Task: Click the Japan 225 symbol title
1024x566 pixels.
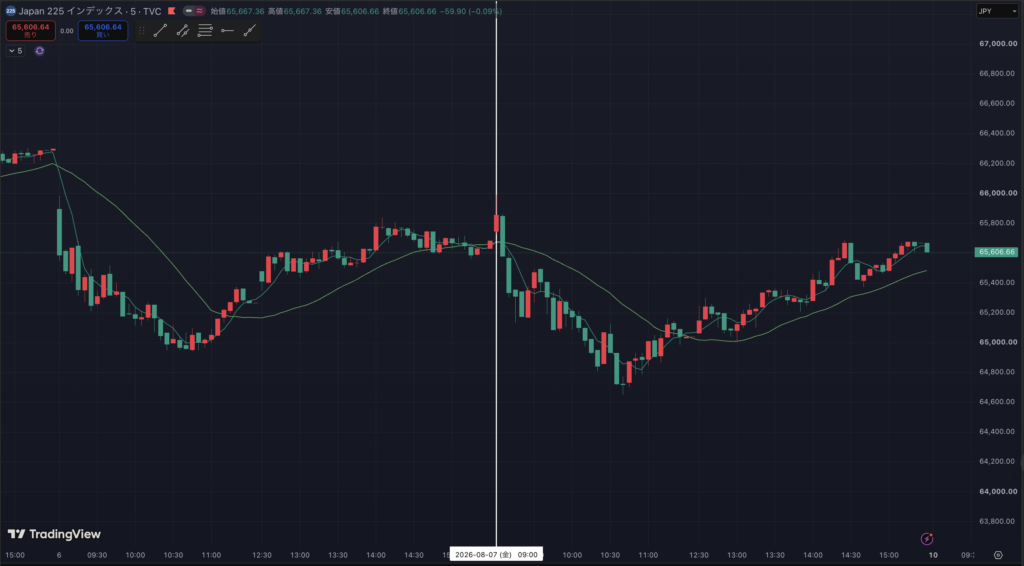Action: pyautogui.click(x=90, y=11)
